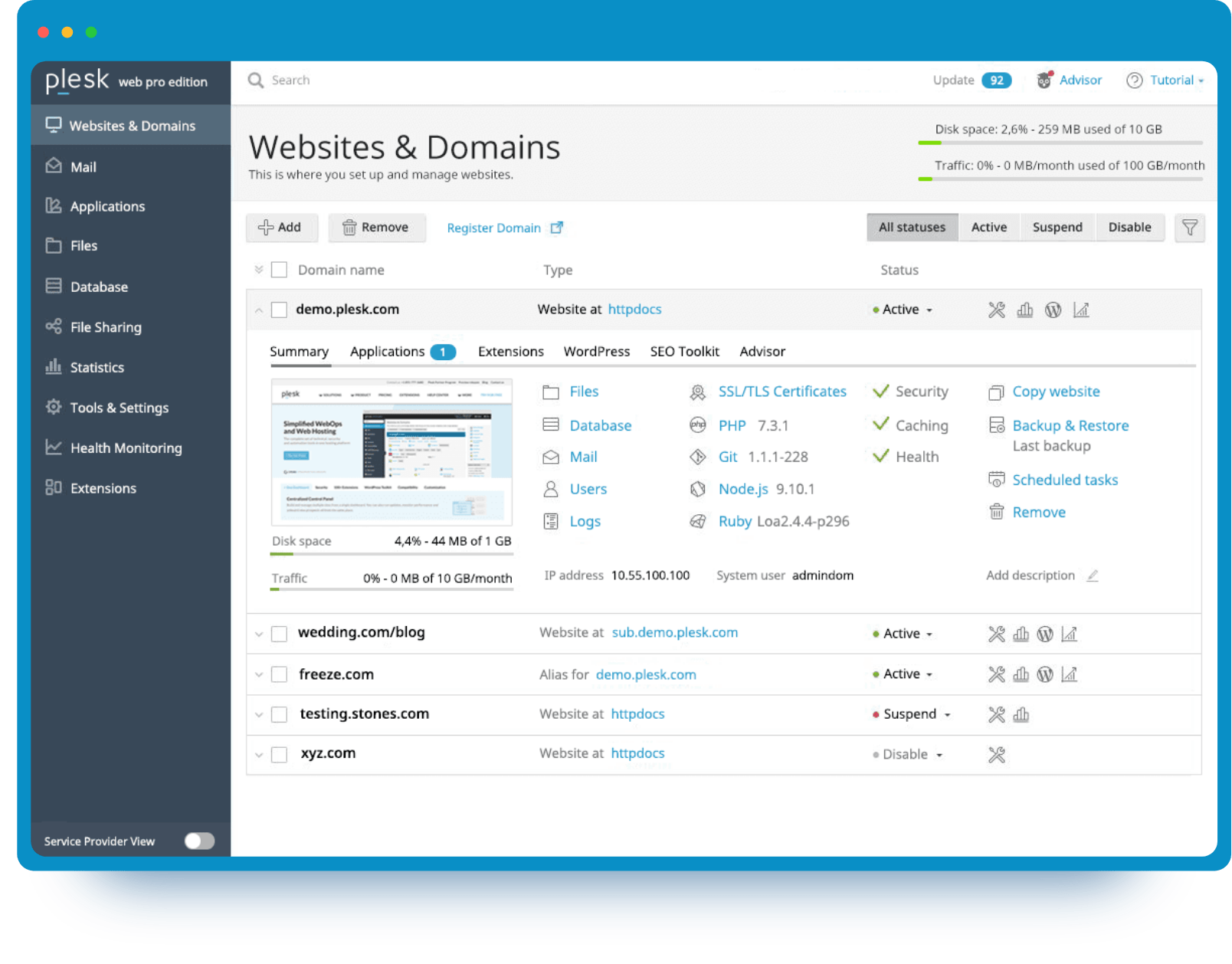Click the Register Domain link

493,228
